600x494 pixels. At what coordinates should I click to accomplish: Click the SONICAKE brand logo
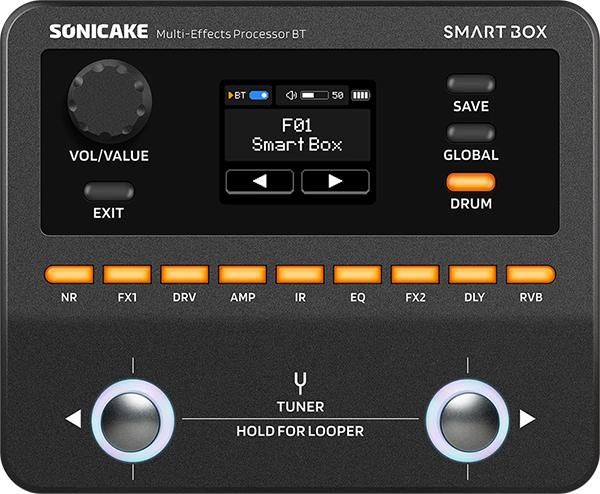click(99, 31)
